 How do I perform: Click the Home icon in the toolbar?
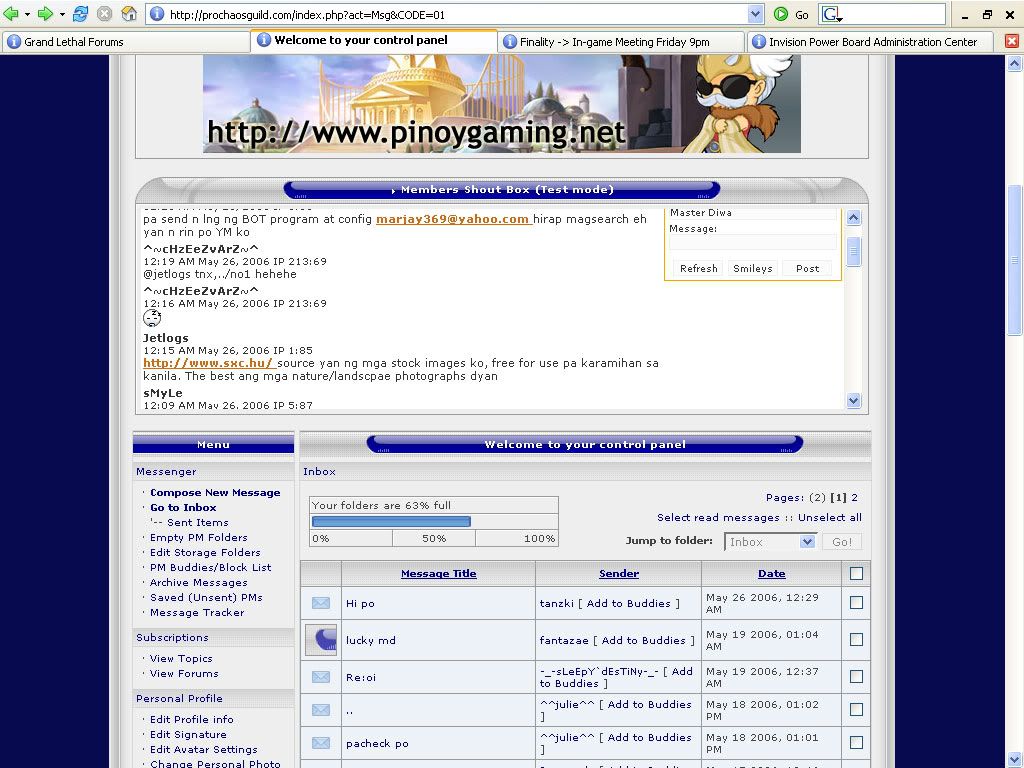point(129,14)
